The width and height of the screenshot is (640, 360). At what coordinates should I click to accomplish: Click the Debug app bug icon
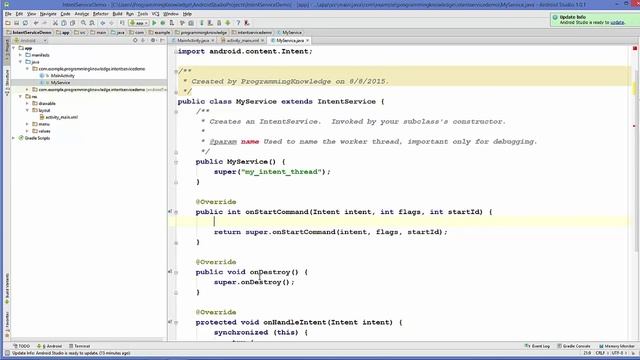(163, 23)
